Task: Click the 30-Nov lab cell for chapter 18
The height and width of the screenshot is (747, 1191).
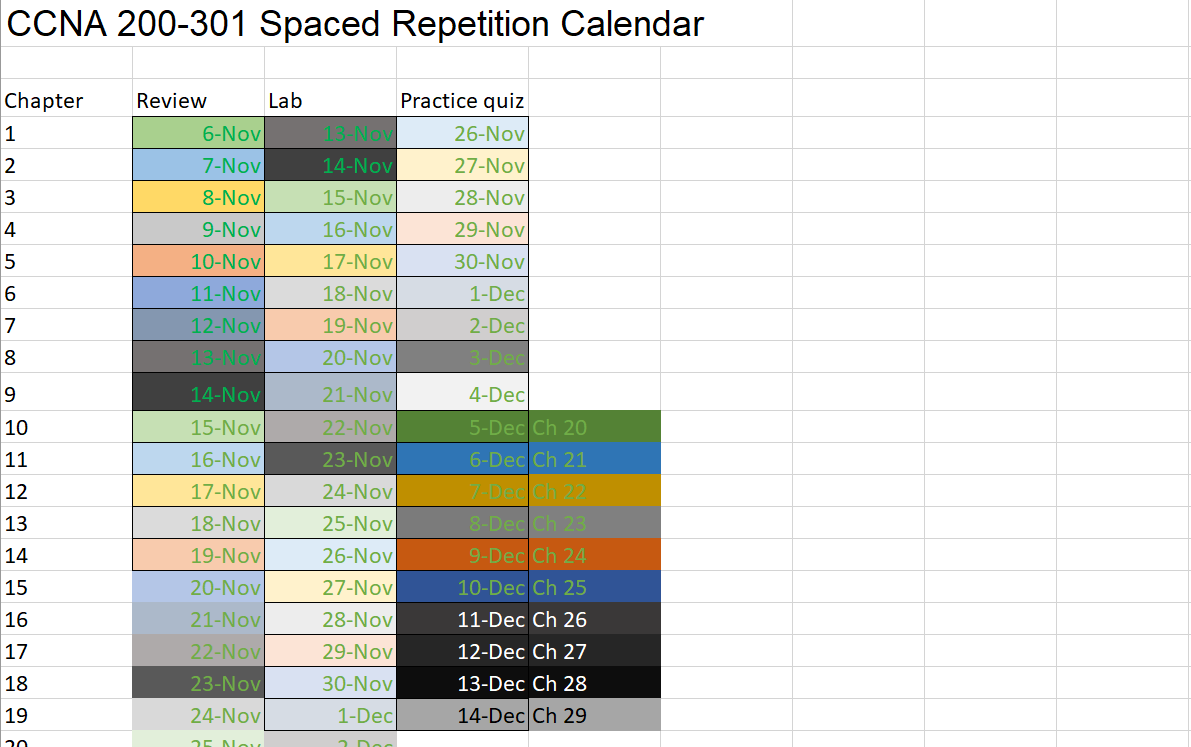Action: coord(330,683)
